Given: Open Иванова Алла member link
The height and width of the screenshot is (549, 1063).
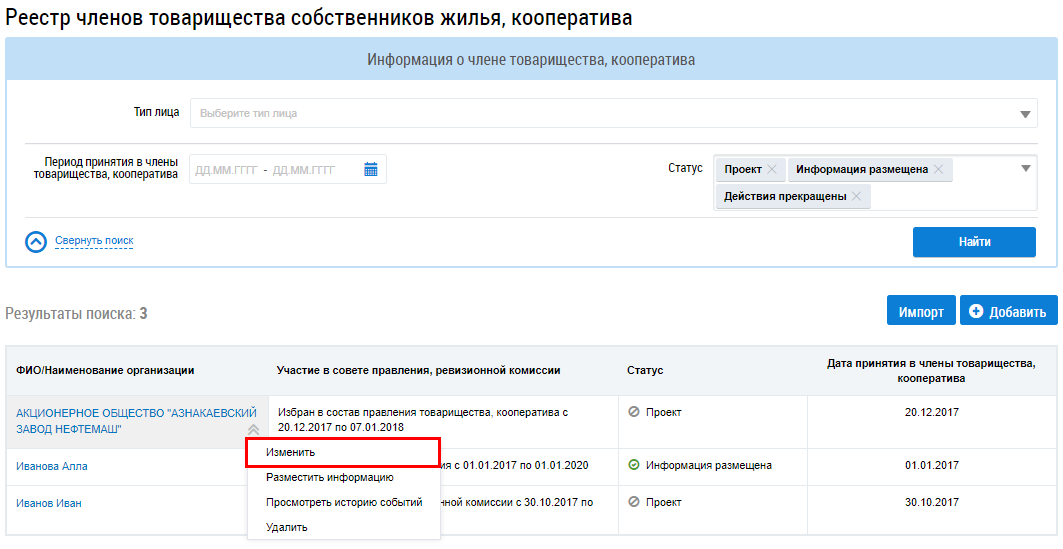Looking at the screenshot, I should (x=52, y=466).
